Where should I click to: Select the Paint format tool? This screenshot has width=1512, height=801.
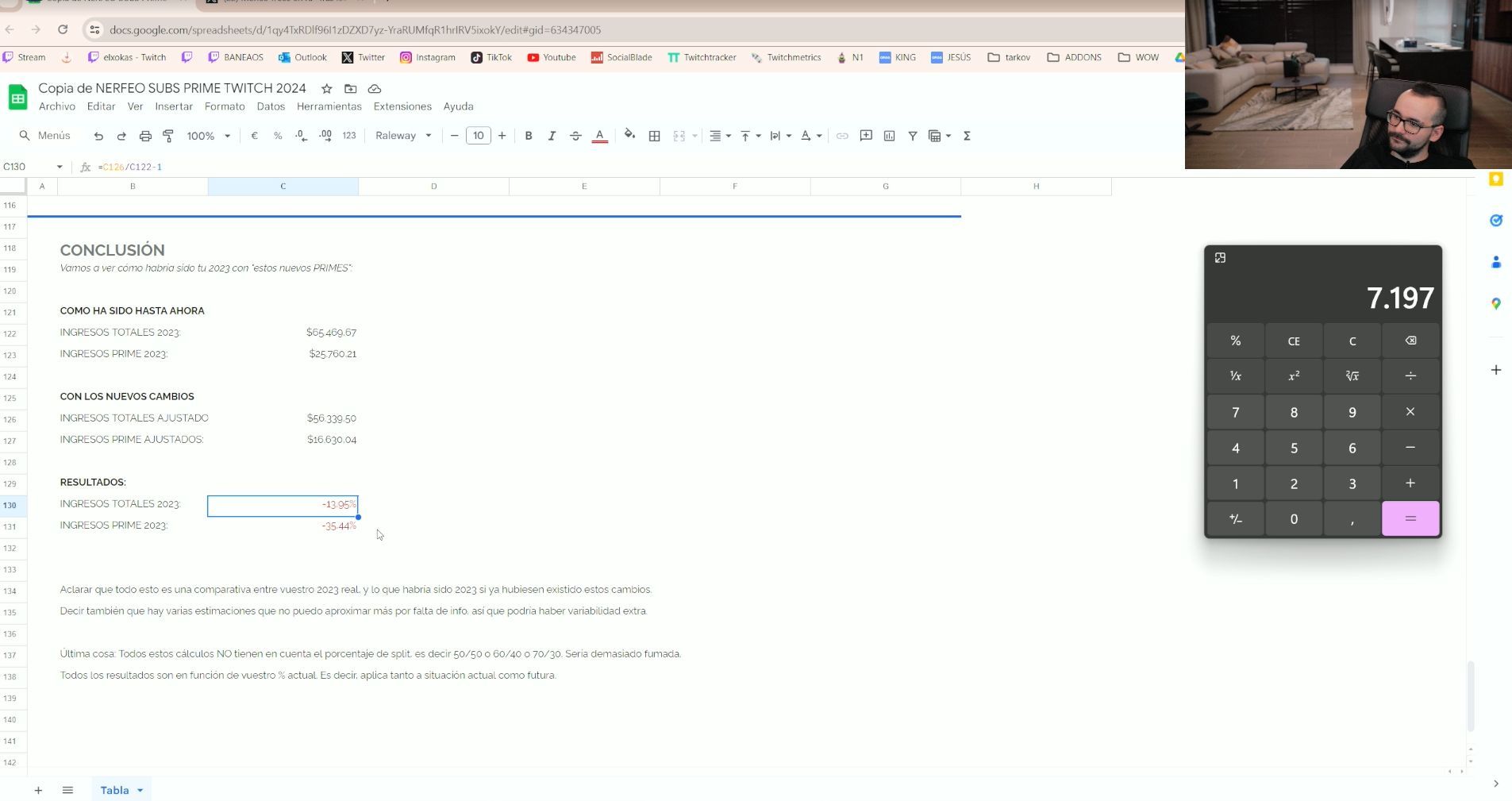point(167,135)
